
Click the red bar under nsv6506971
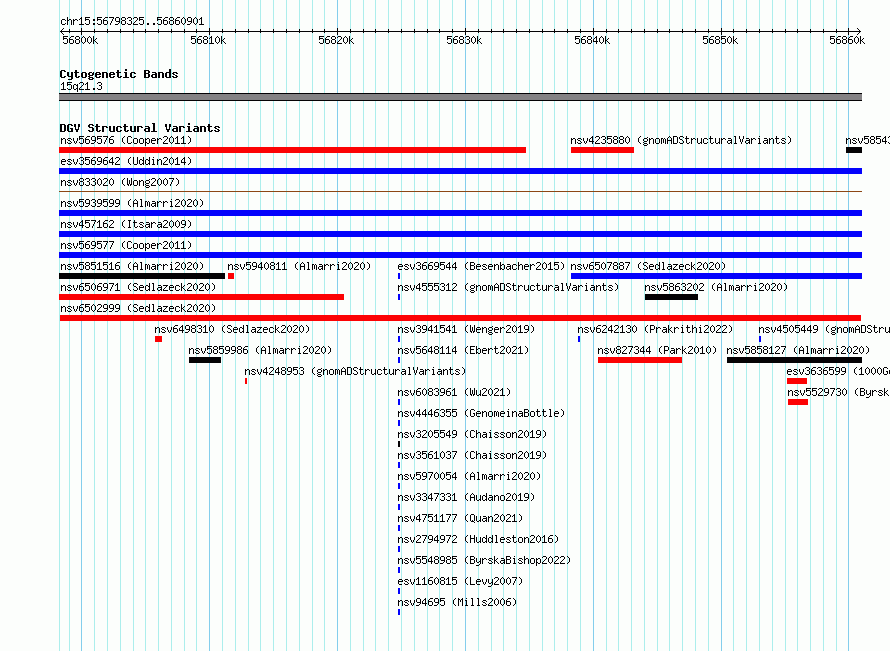(201, 297)
